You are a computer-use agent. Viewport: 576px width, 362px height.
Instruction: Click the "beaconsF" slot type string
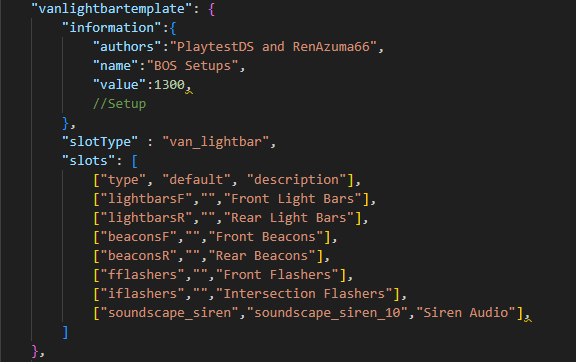point(138,237)
